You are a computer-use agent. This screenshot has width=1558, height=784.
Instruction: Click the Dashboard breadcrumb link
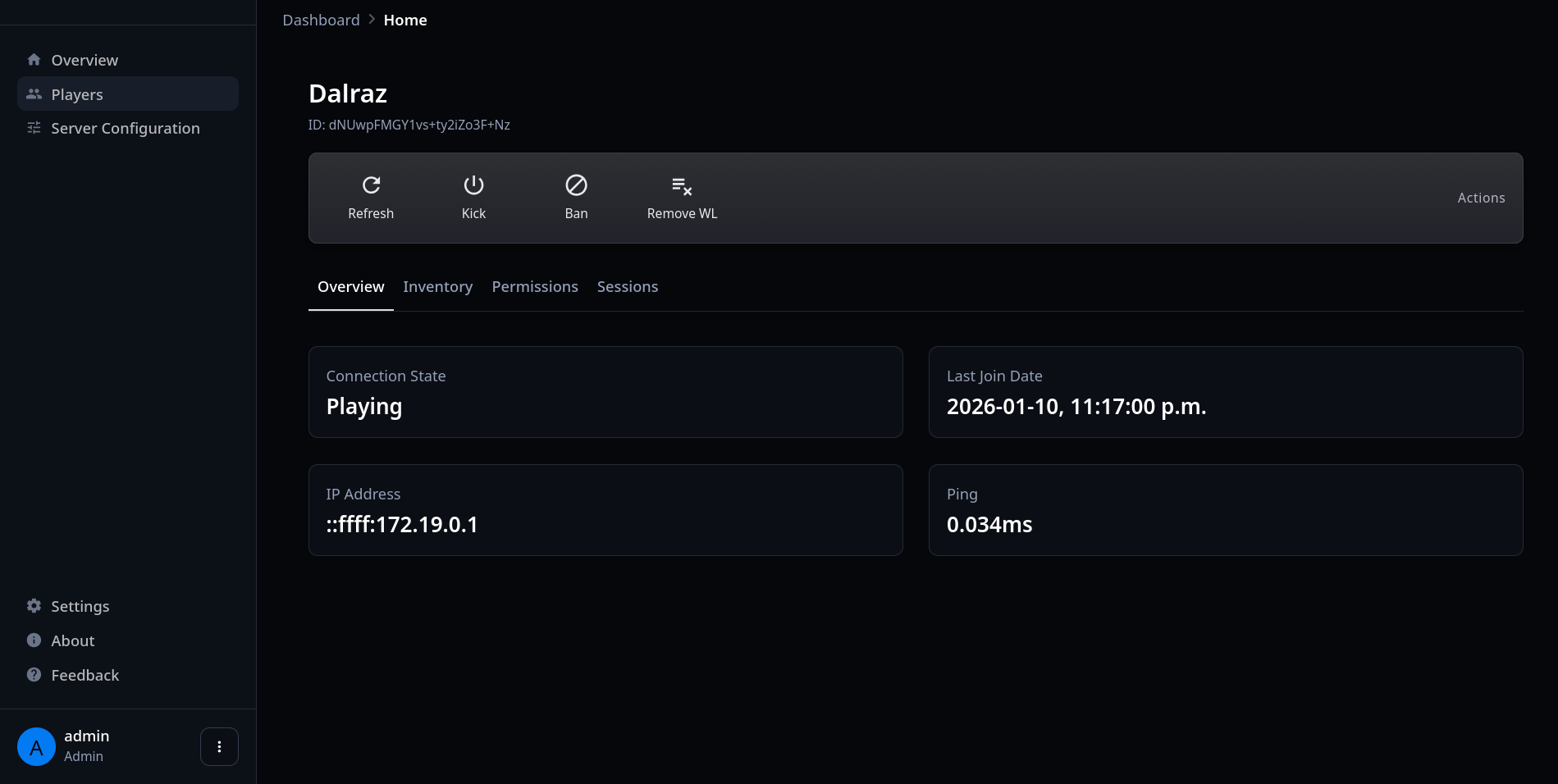[321, 21]
